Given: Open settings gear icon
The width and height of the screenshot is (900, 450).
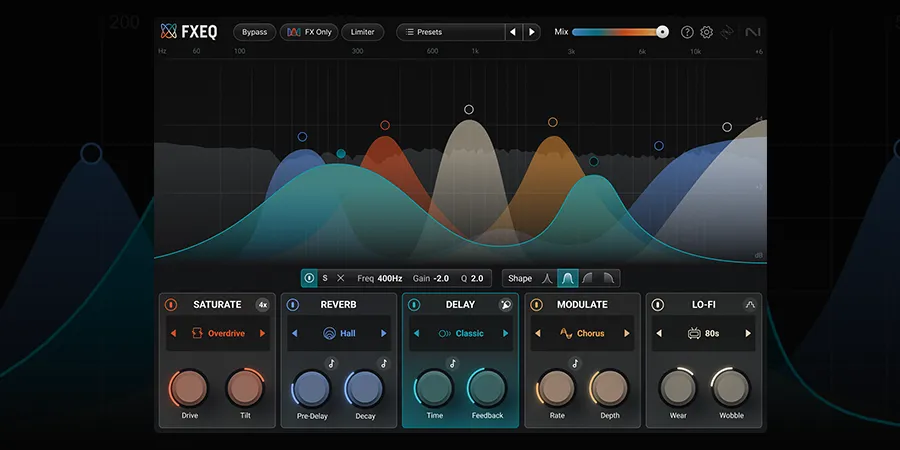Looking at the screenshot, I should [x=707, y=32].
